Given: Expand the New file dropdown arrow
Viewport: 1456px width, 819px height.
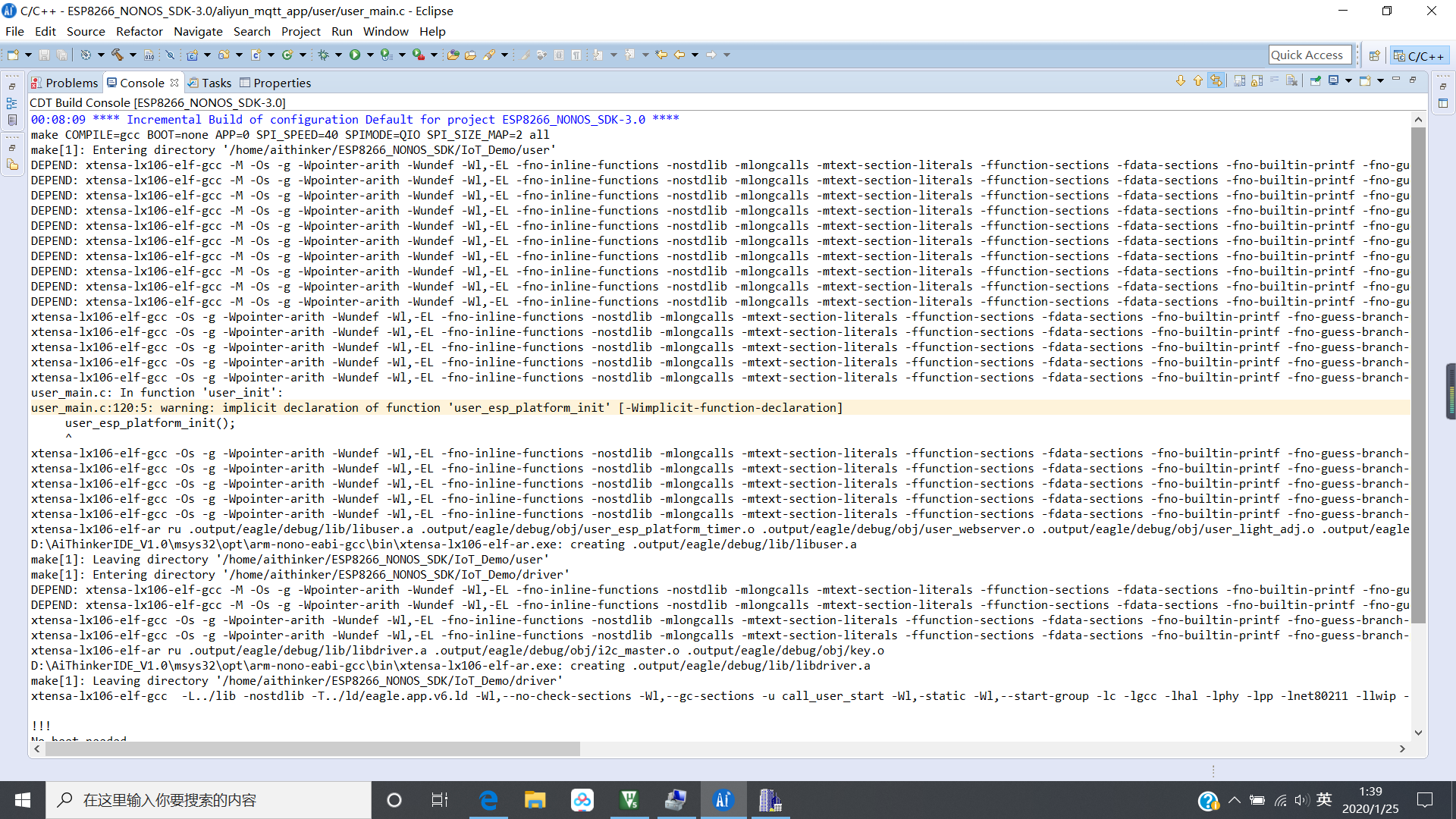Looking at the screenshot, I should tap(28, 55).
